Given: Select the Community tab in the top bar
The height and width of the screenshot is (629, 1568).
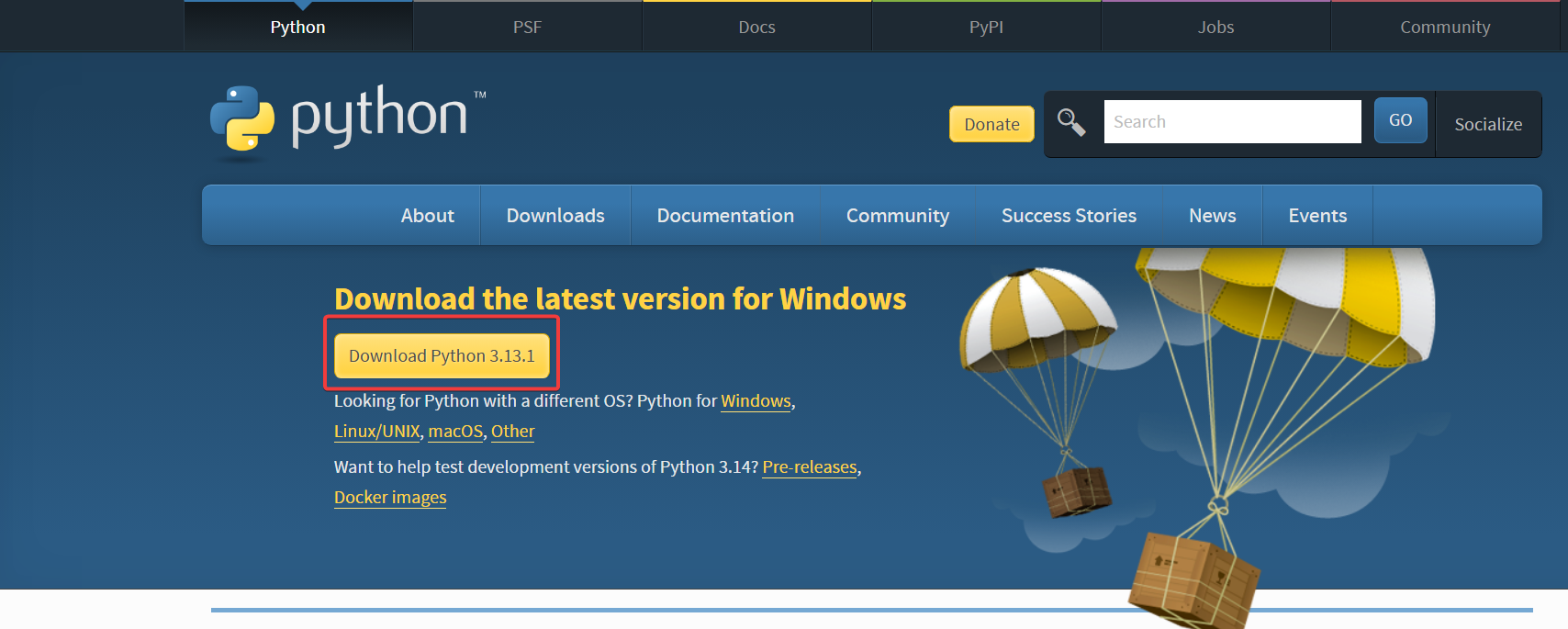Looking at the screenshot, I should pyautogui.click(x=1446, y=27).
